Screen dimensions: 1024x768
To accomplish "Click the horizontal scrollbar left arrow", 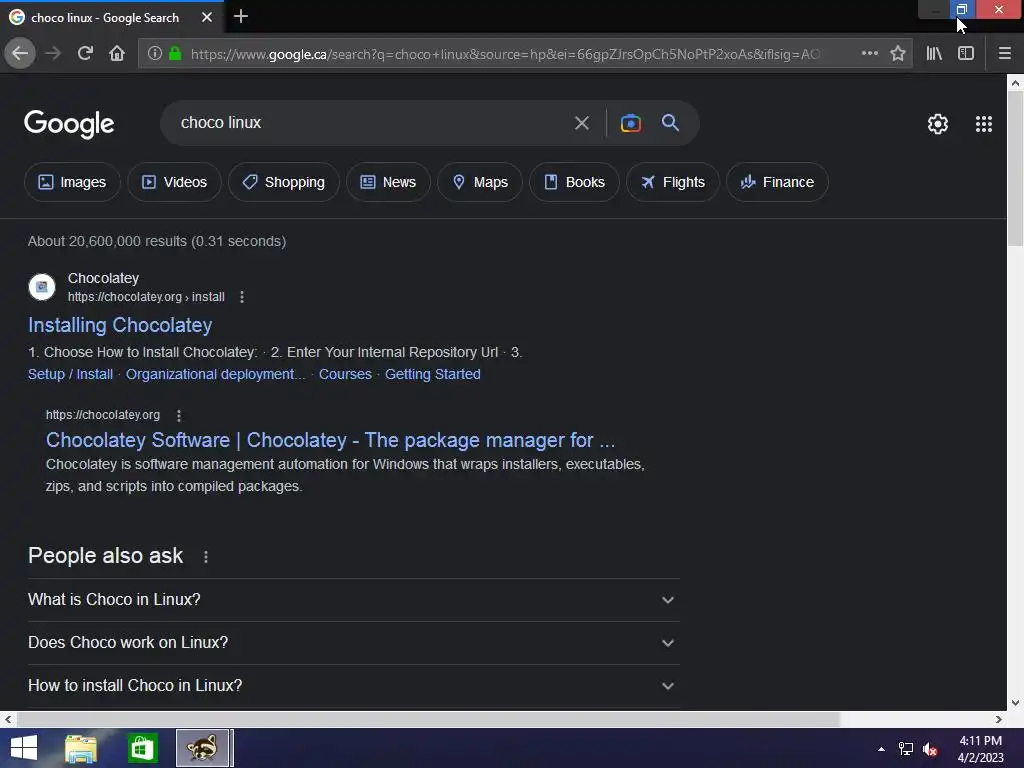I will coord(8,719).
